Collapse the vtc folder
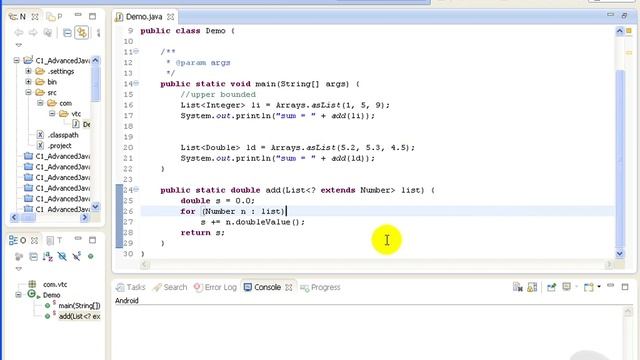 tap(52, 113)
